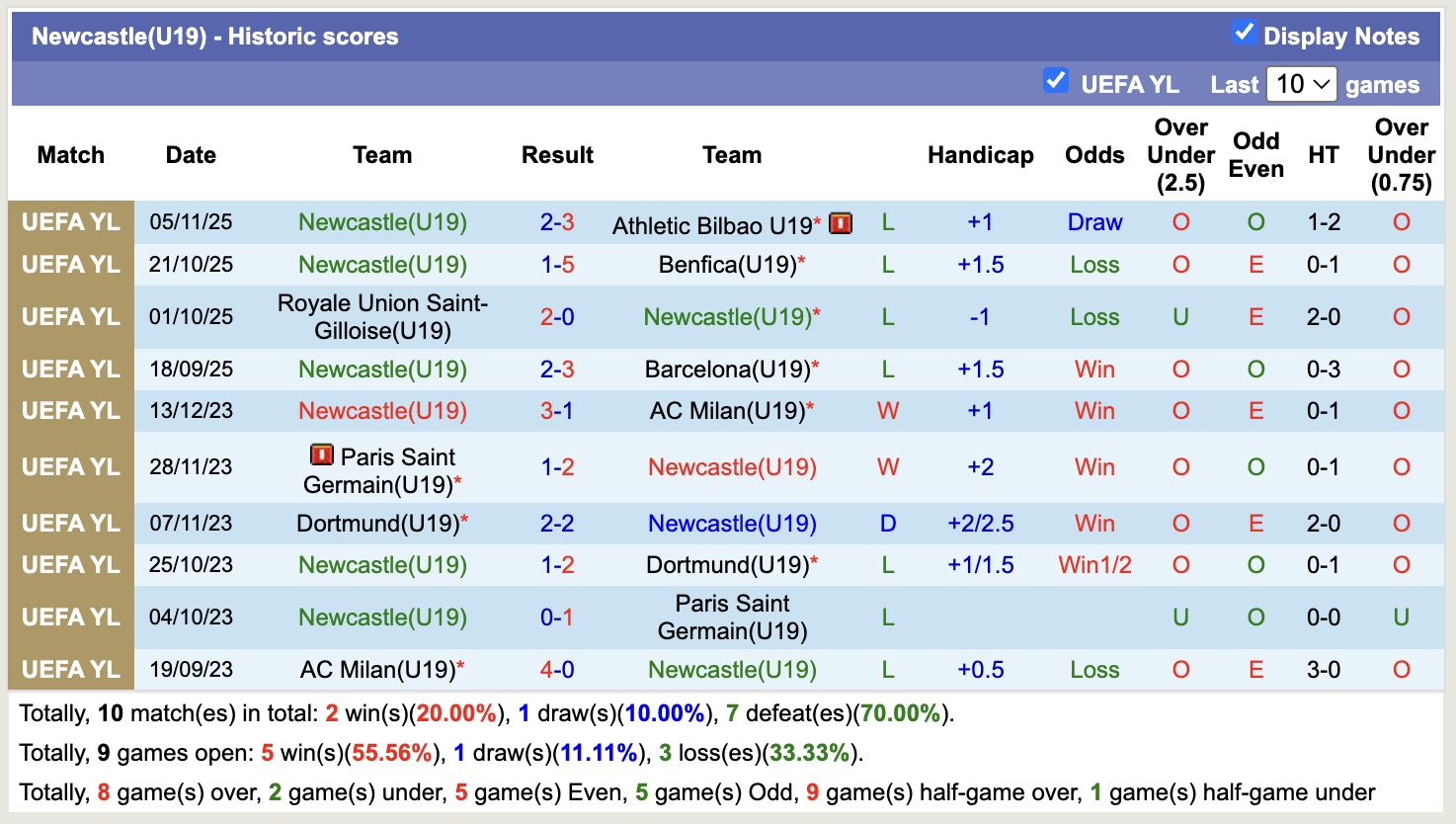Click the 0-1 result on 04/10/23
This screenshot has width=1456, height=824.
click(557, 618)
